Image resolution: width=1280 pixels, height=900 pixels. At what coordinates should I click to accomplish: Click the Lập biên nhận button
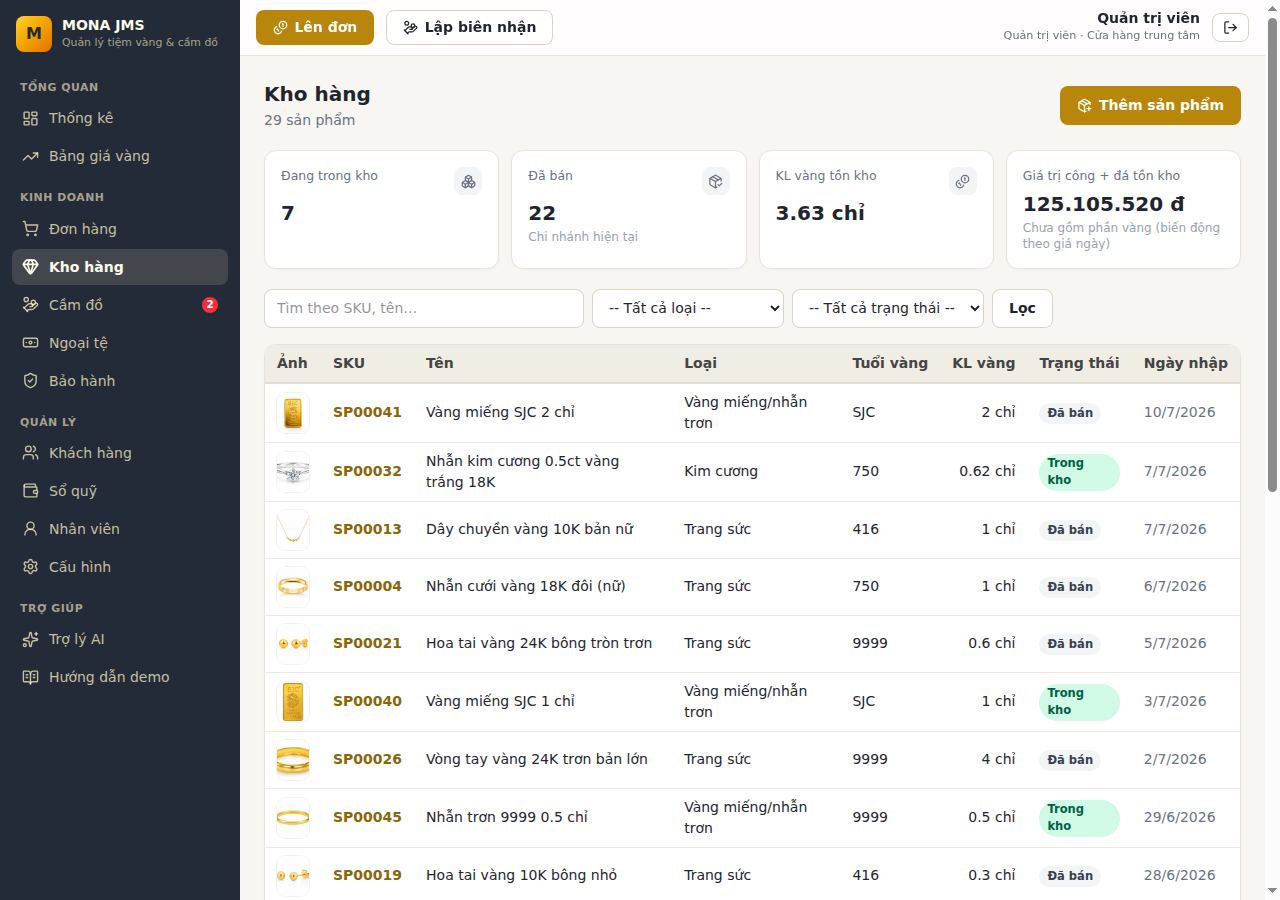[469, 27]
